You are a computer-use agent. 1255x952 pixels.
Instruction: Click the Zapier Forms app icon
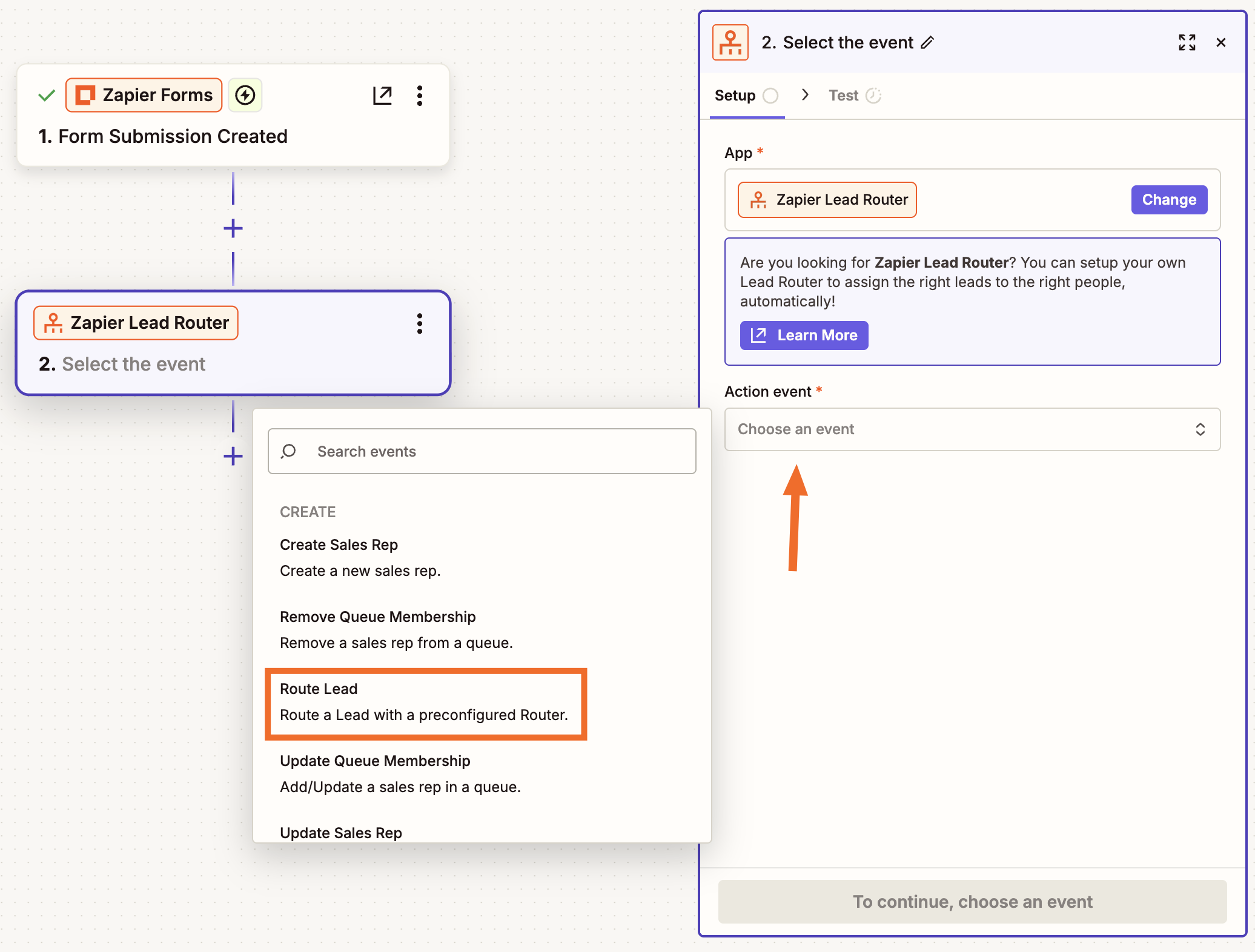tap(86, 94)
